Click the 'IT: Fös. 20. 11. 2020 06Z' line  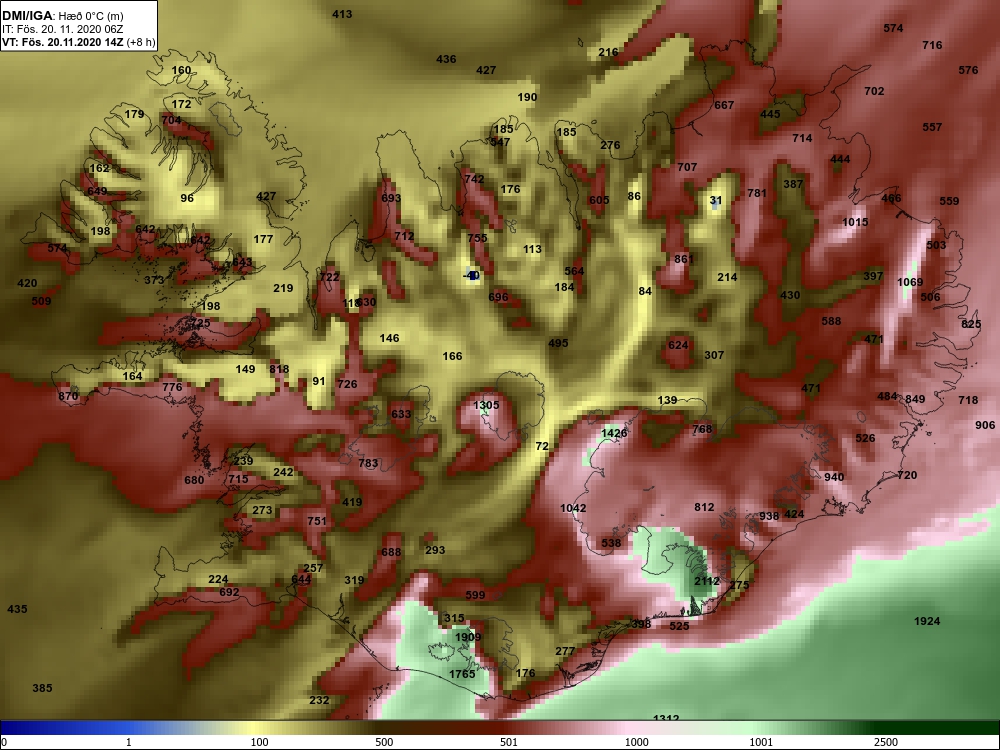[x=62, y=29]
